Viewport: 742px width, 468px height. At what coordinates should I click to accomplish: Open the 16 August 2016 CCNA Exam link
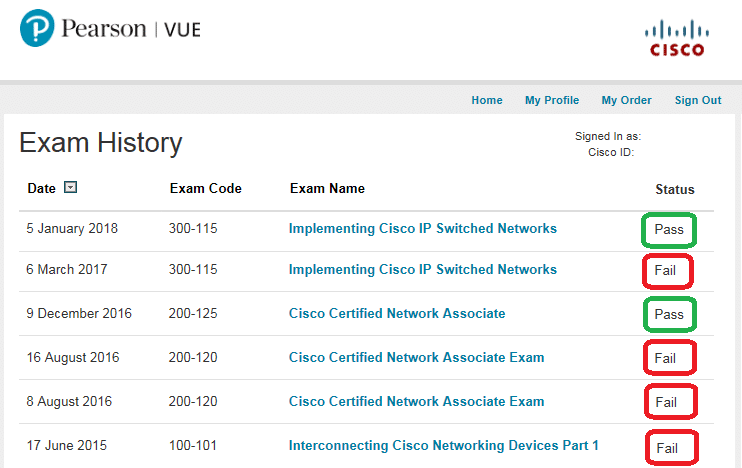(416, 358)
